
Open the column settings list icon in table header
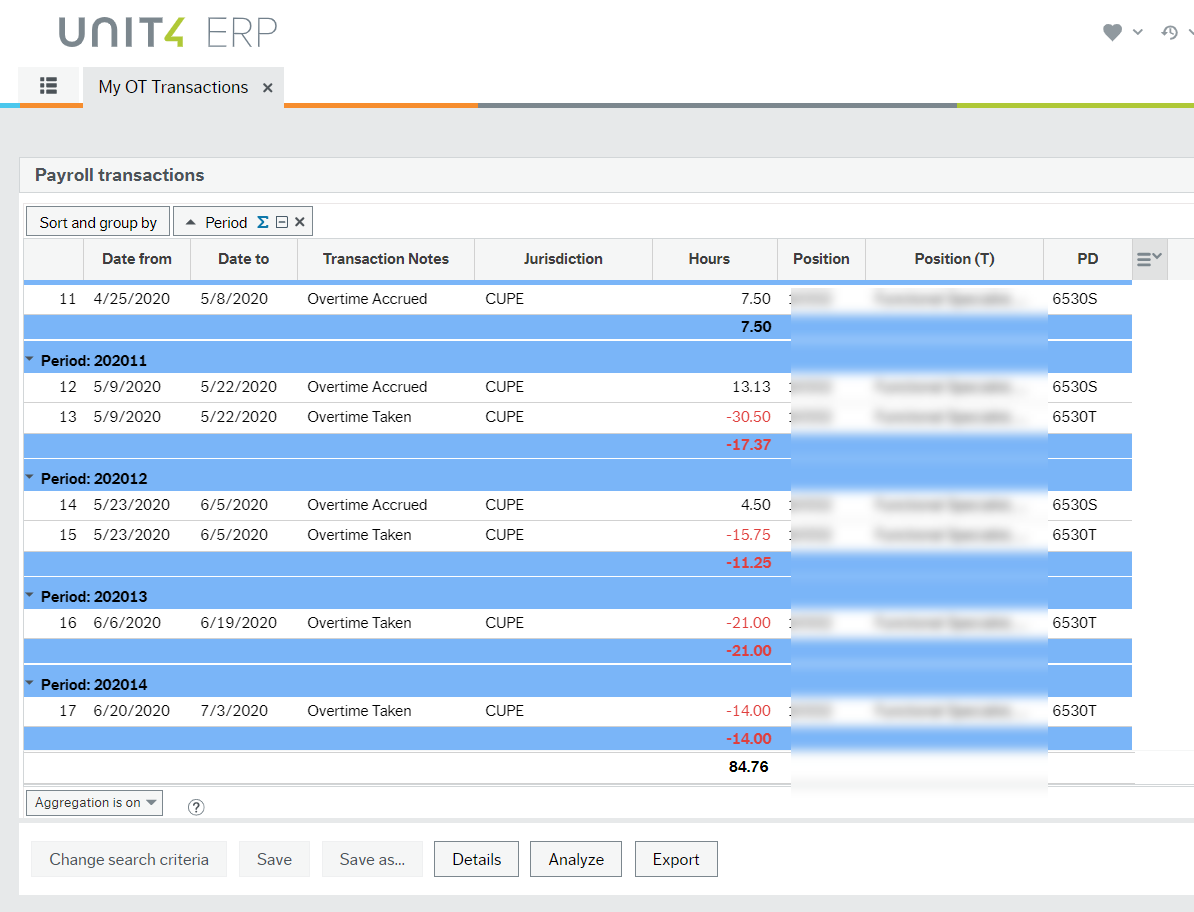pos(1149,258)
